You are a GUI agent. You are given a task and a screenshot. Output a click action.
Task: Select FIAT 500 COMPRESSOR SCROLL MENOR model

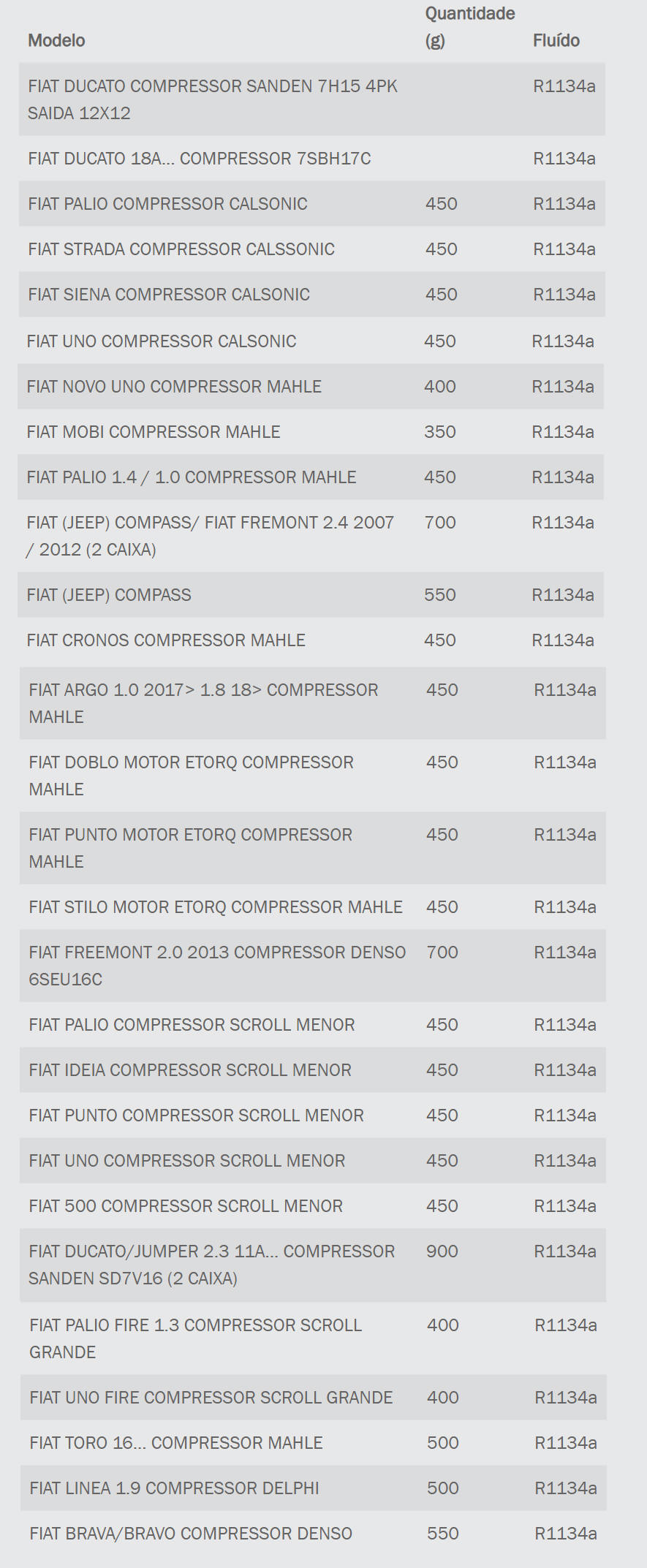pyautogui.click(x=186, y=1206)
